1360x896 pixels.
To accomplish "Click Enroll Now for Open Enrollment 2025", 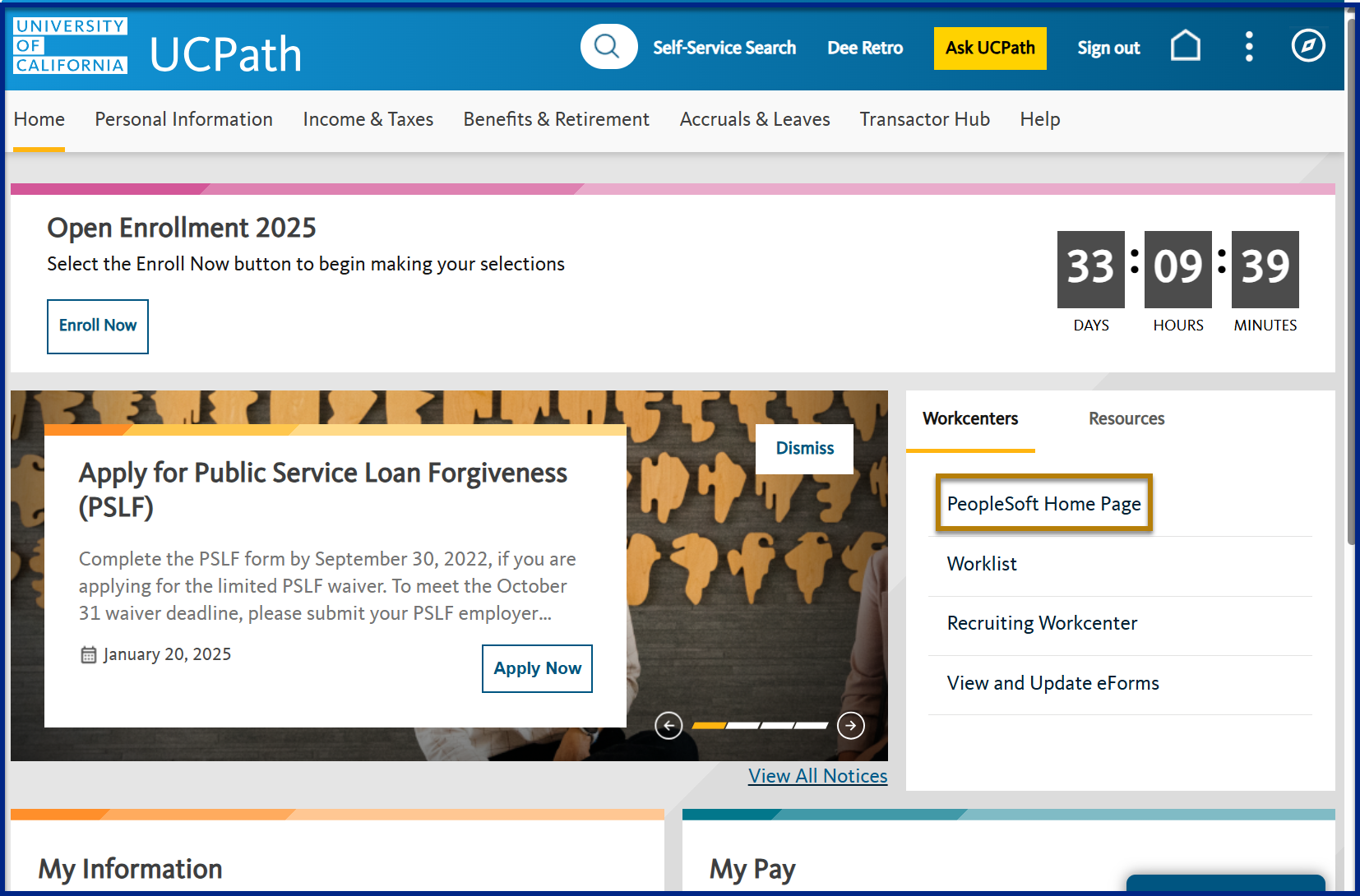I will (x=97, y=326).
